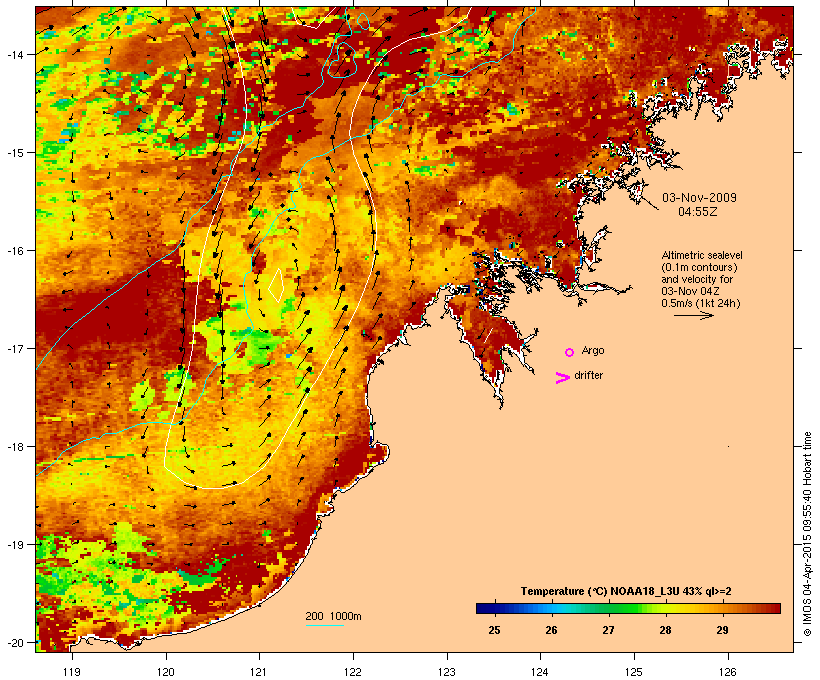820x680 pixels.
Task: Click the longitude axis label '121'
Action: click(259, 672)
